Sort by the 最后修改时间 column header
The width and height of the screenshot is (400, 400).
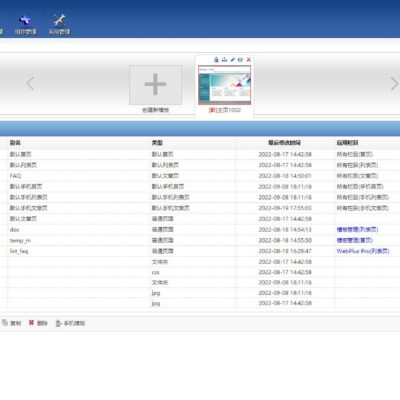pyautogui.click(x=285, y=143)
